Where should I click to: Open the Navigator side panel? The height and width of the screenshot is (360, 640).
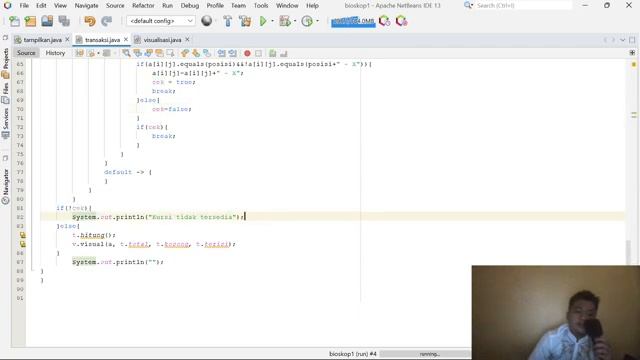[5, 187]
